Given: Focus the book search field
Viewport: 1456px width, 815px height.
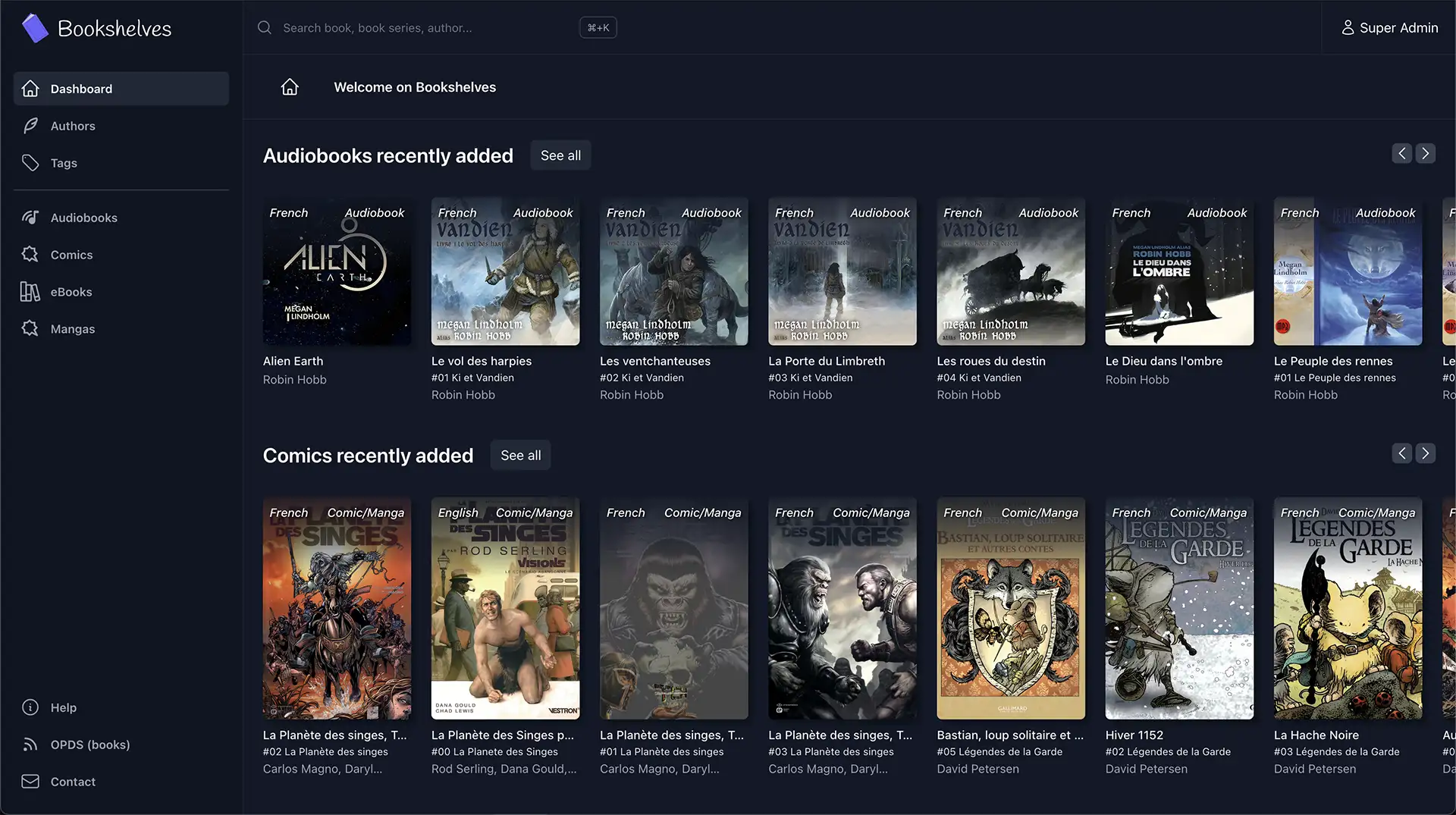Looking at the screenshot, I should (x=425, y=28).
